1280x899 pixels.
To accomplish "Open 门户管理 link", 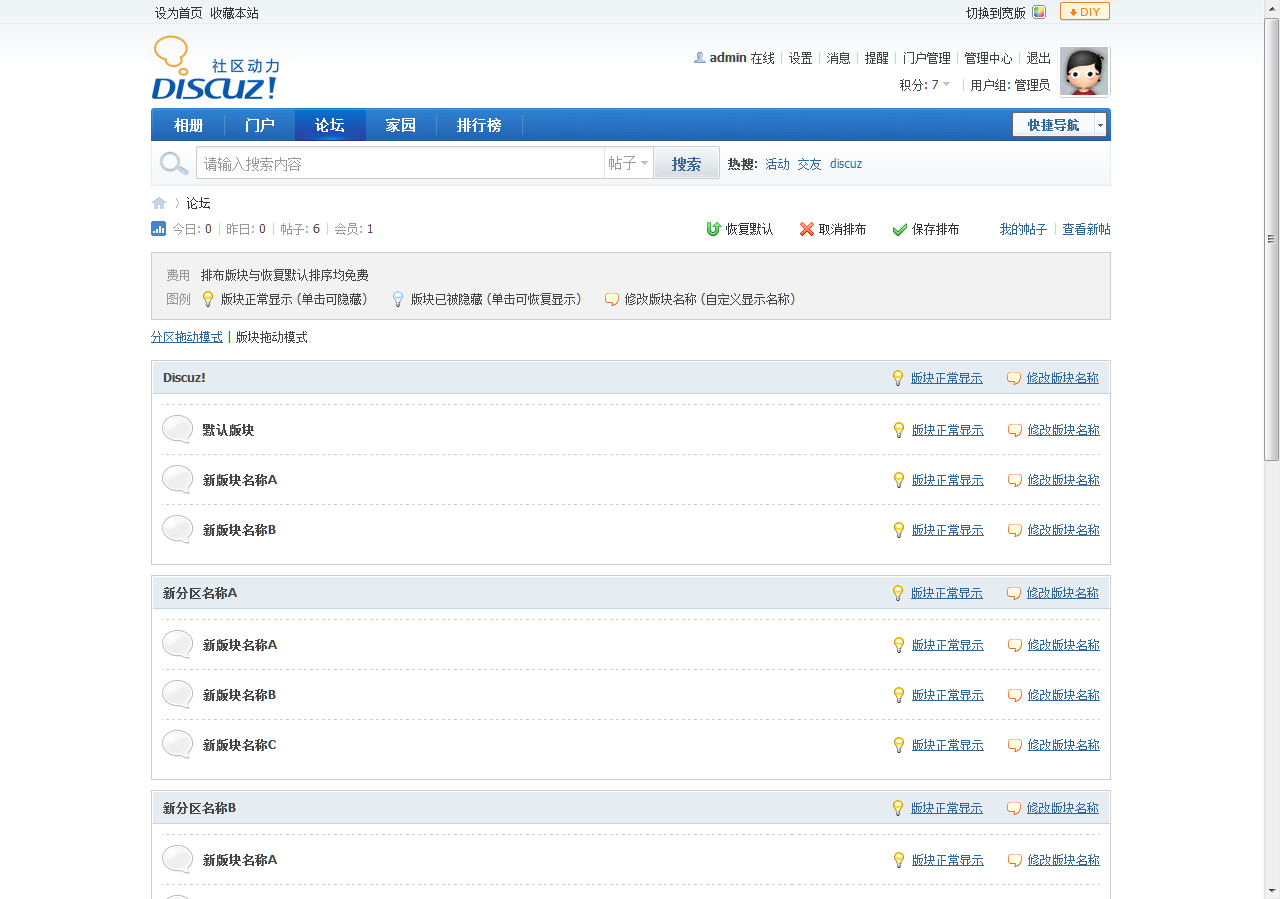I will (x=926, y=58).
